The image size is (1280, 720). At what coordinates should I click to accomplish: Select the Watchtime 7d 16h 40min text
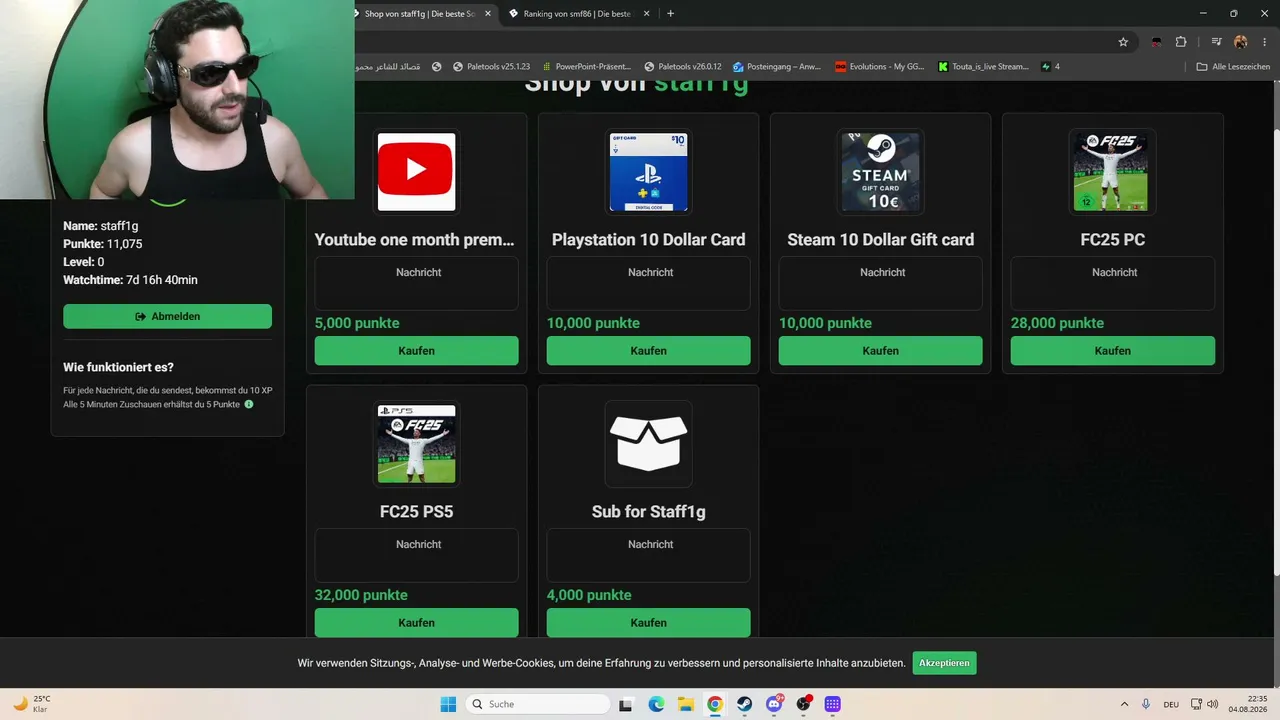(130, 280)
